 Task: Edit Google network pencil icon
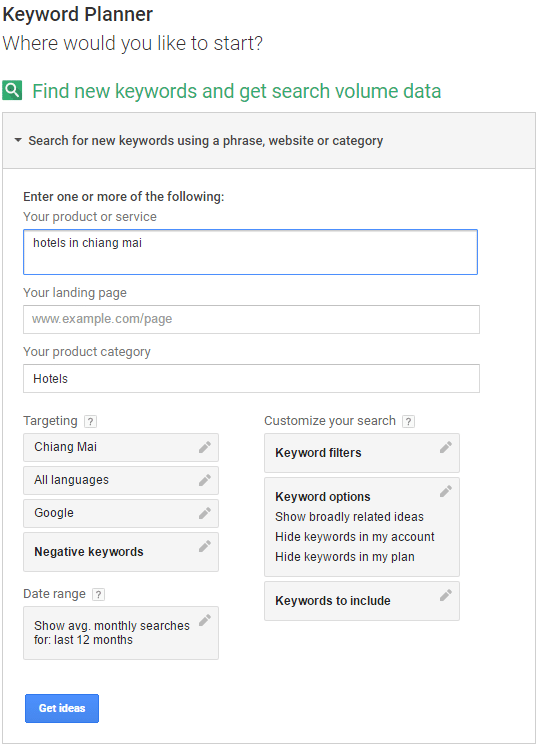pos(205,513)
